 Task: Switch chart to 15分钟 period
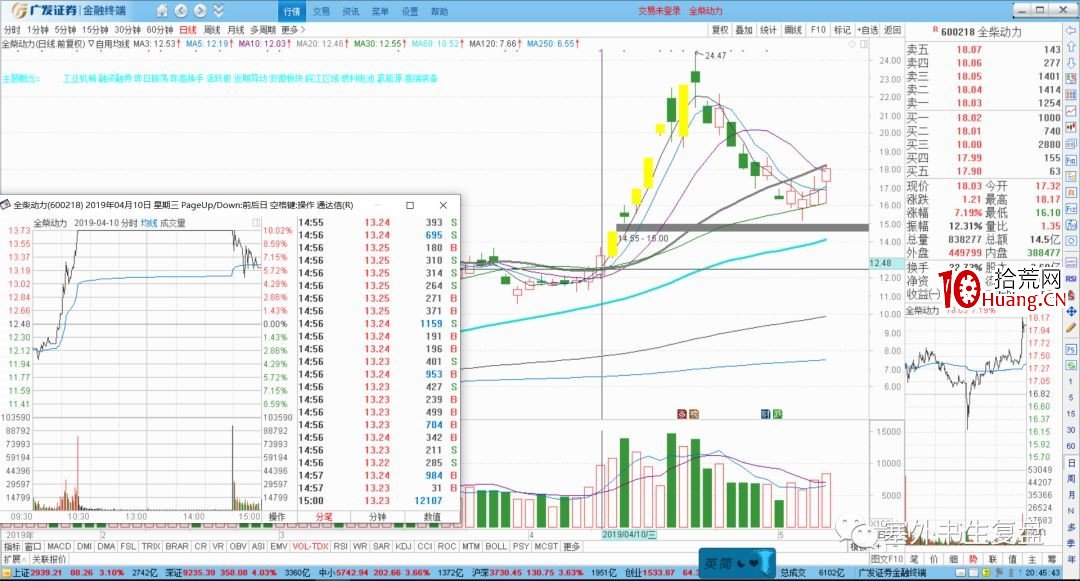click(95, 30)
